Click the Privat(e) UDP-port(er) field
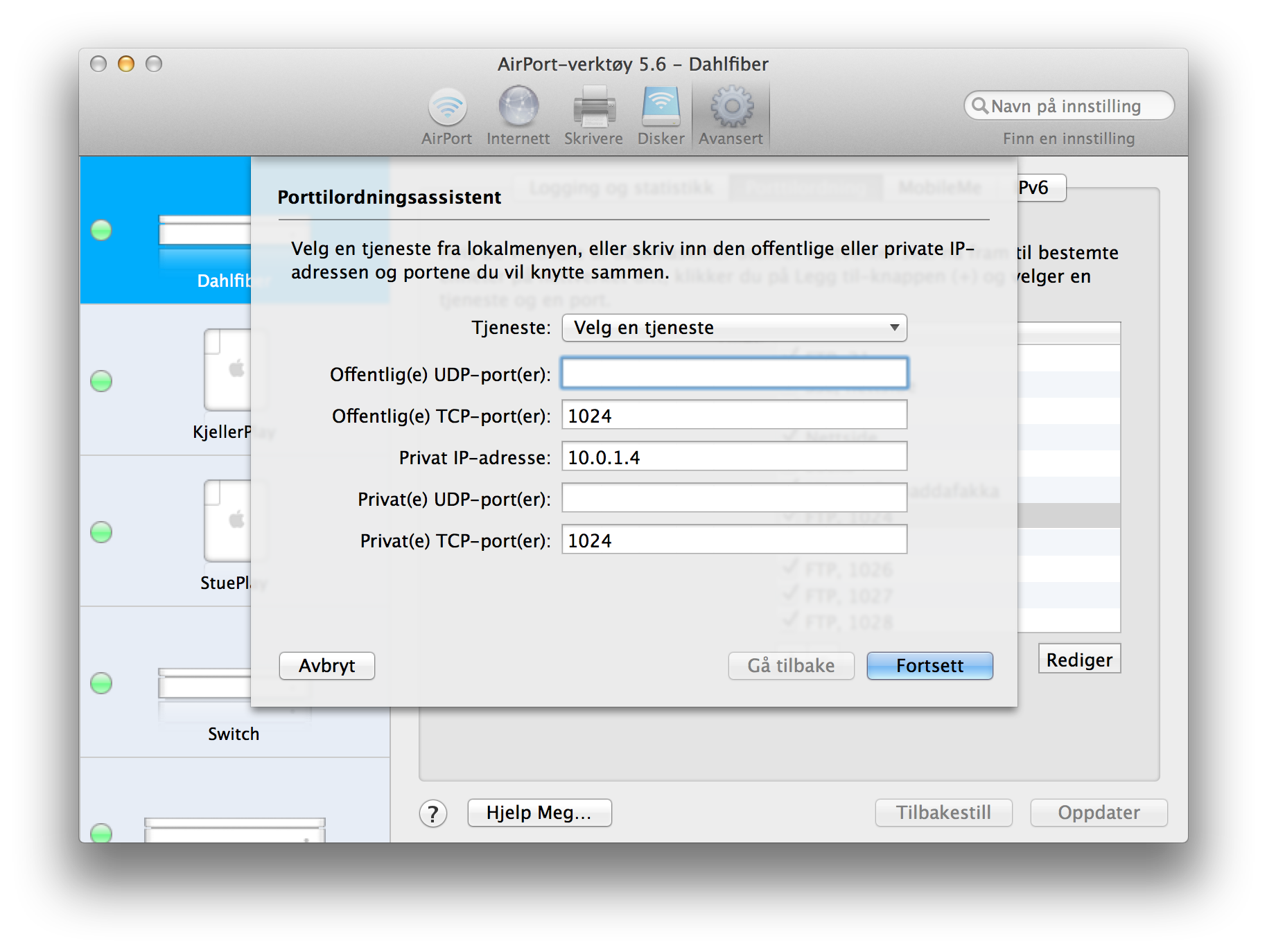 click(x=734, y=498)
